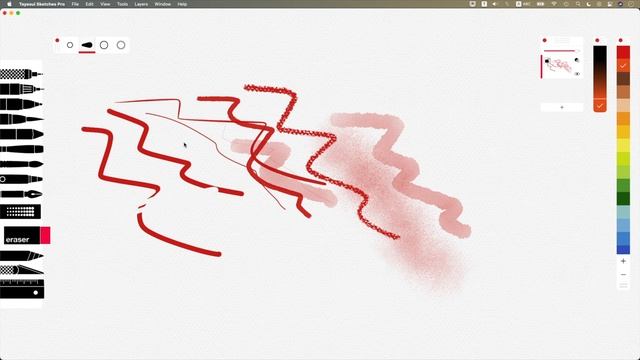Pick the light green swatch

pos(623,171)
